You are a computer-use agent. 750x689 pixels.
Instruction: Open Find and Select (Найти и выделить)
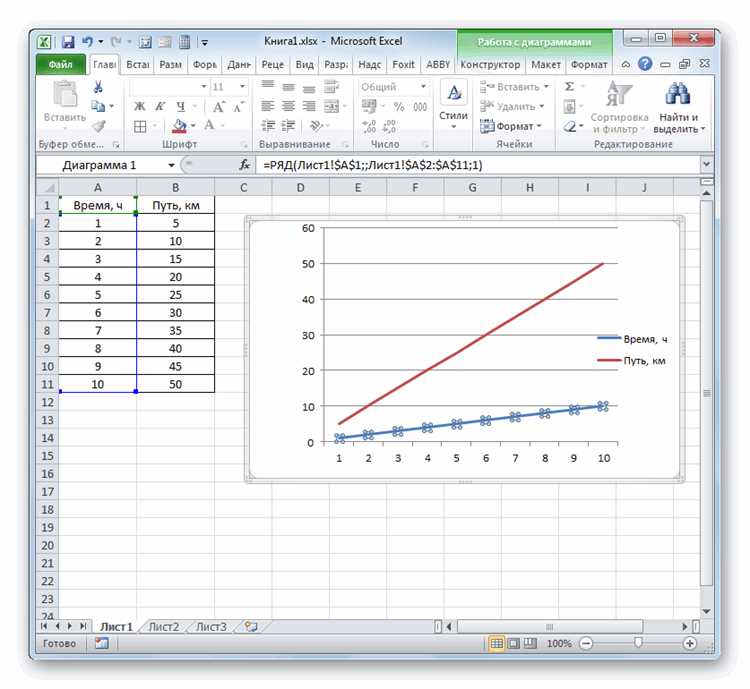pyautogui.click(x=679, y=108)
